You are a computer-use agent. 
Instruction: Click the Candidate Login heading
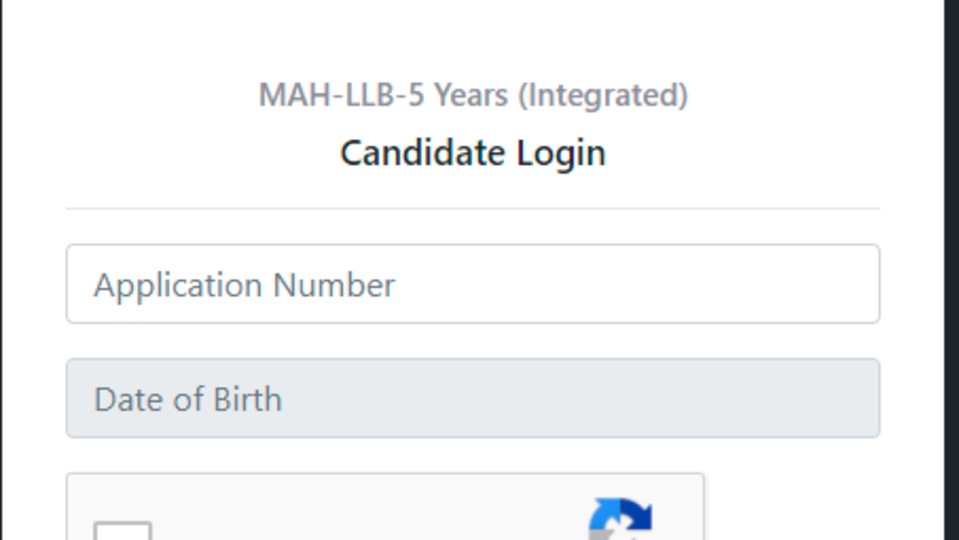click(473, 153)
